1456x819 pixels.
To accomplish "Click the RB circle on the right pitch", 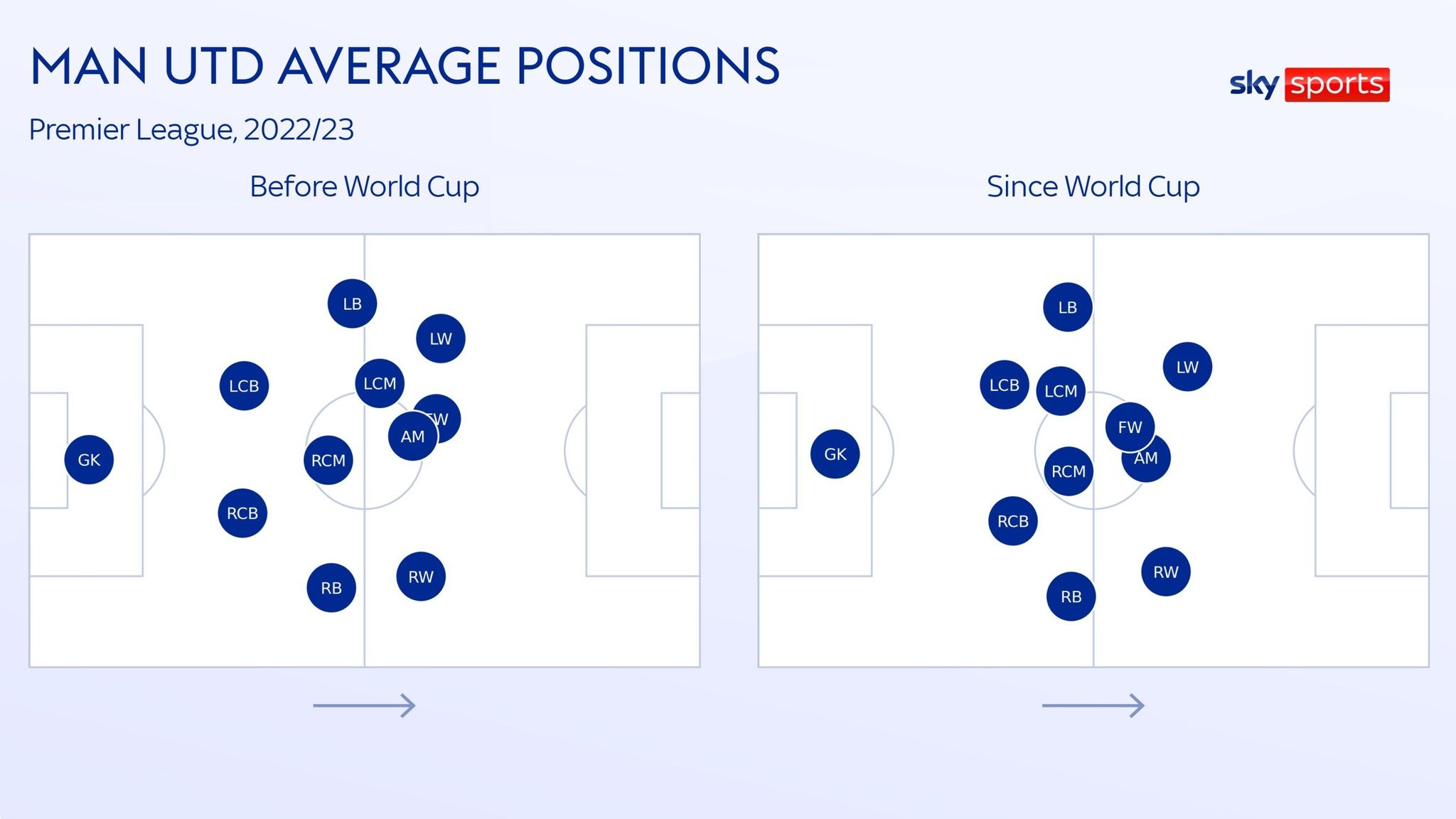I will 1071,596.
